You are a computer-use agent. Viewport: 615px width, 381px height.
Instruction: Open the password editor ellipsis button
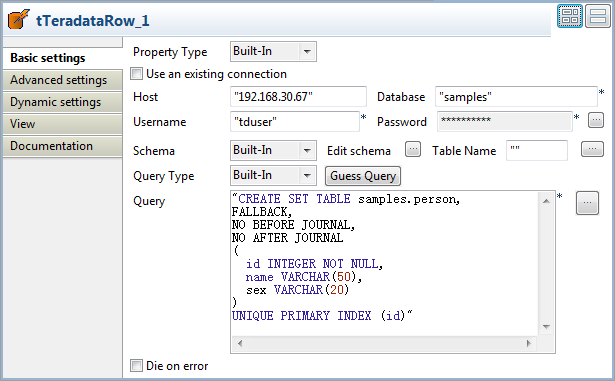tap(595, 120)
